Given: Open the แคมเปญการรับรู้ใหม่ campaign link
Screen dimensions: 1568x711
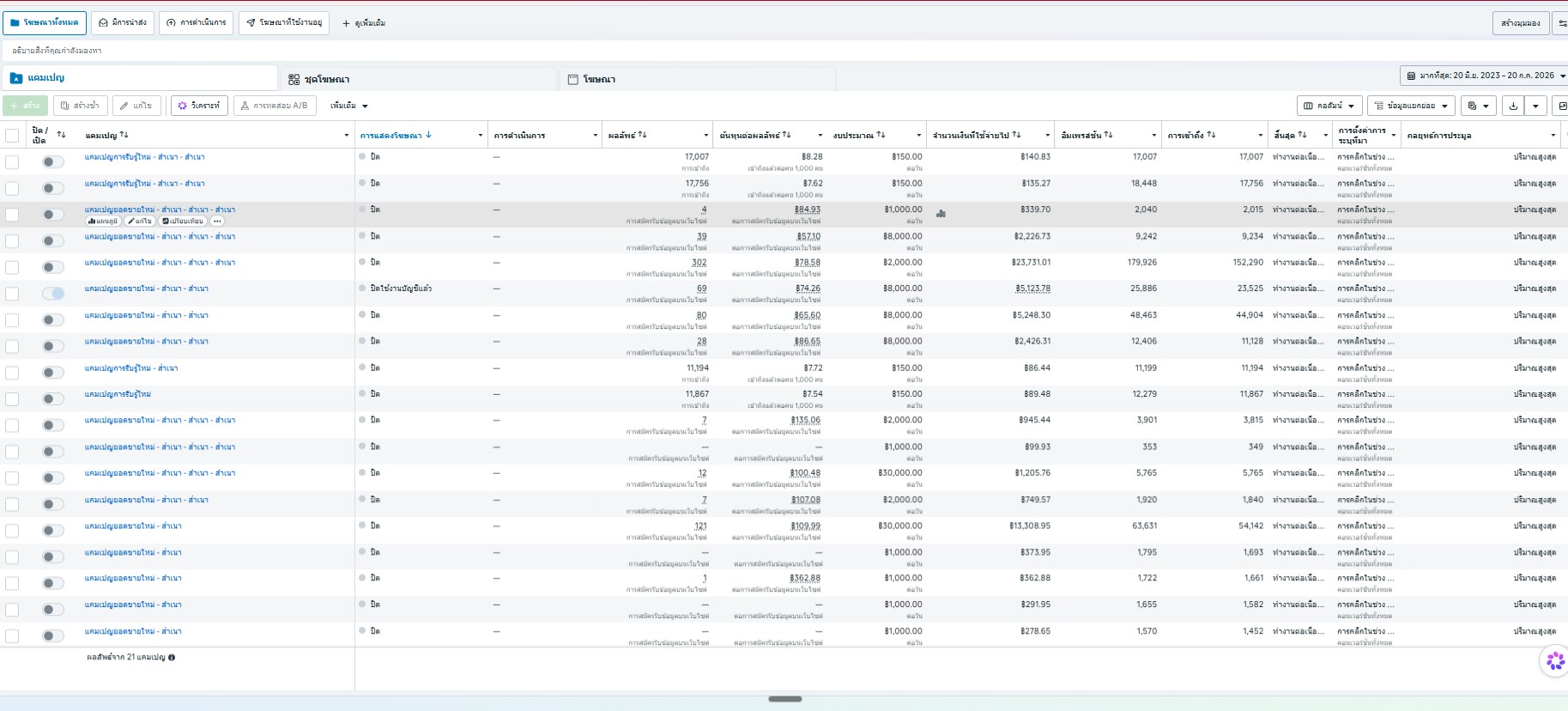Looking at the screenshot, I should tap(118, 394).
